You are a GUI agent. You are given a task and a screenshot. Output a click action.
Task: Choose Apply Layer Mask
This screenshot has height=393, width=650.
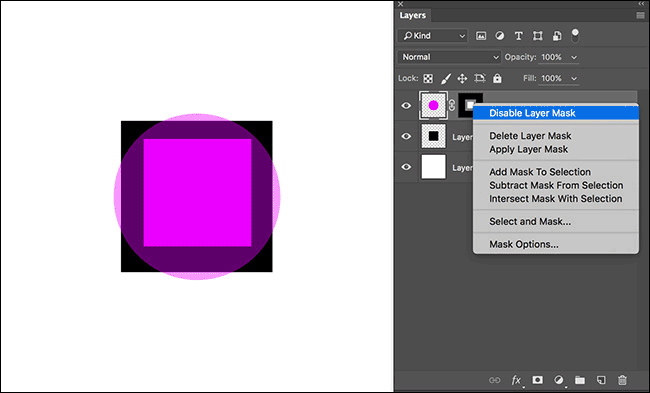(555, 149)
